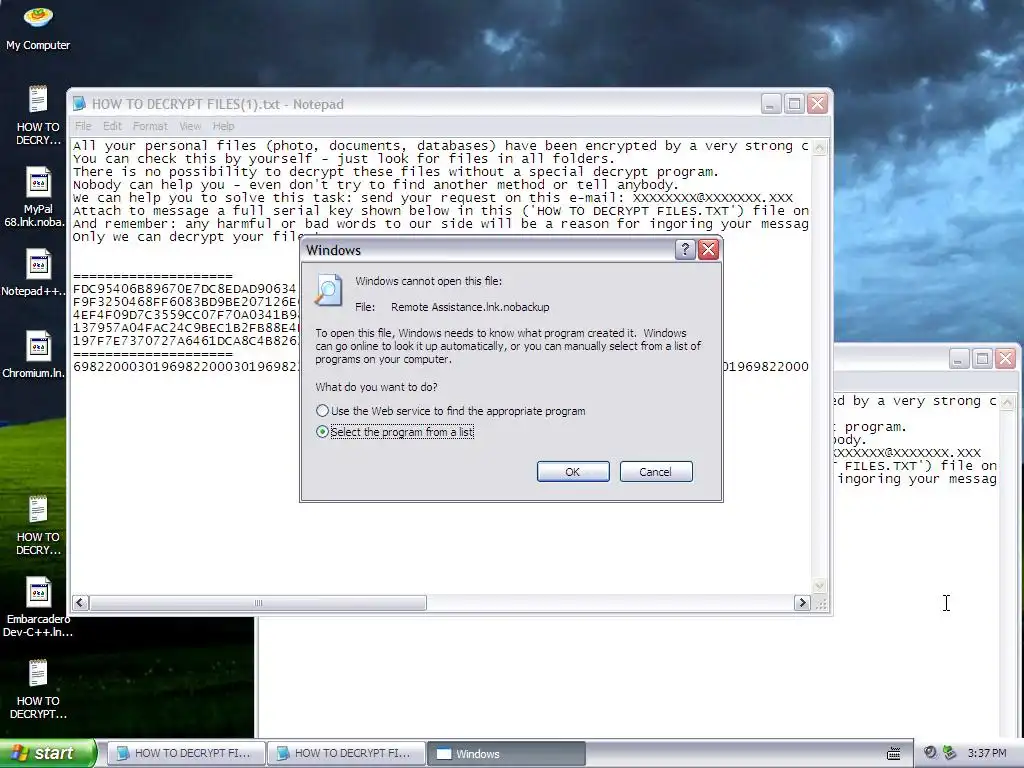Viewport: 1024px width, 768px height.
Task: Maximize the front Notepad window
Action: click(x=794, y=104)
